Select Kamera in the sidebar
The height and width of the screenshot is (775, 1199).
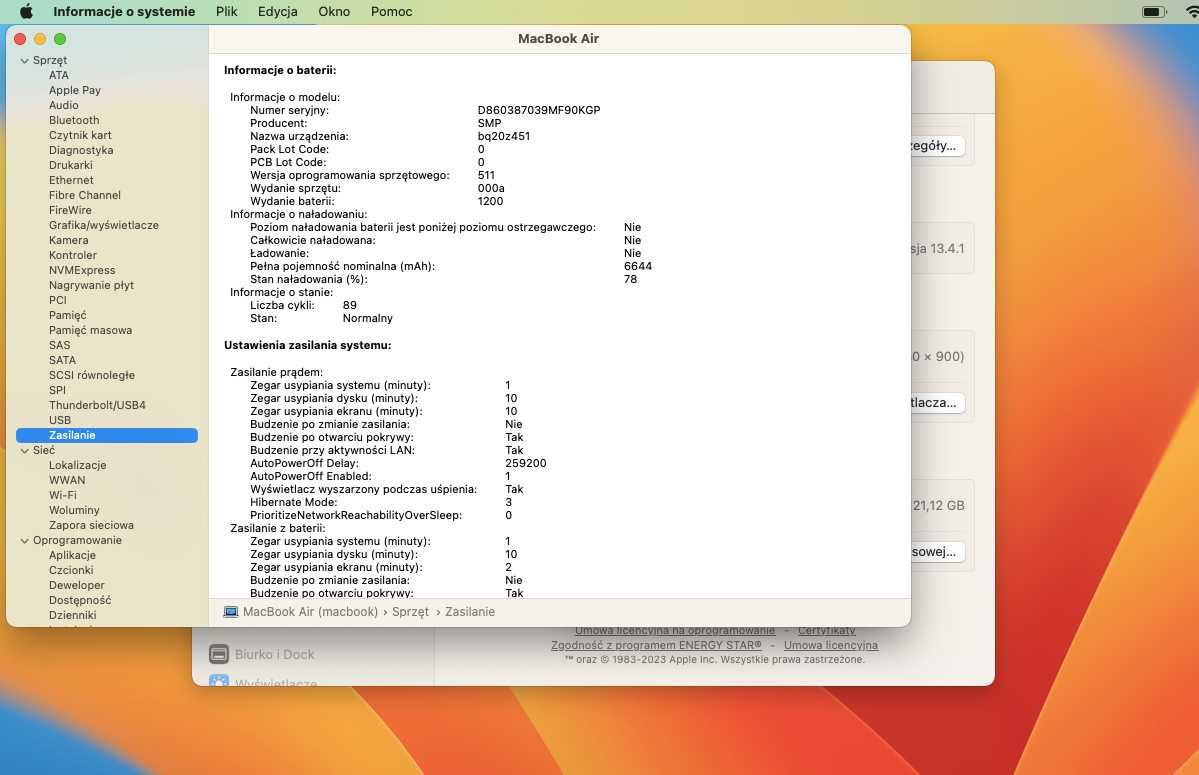pos(69,240)
